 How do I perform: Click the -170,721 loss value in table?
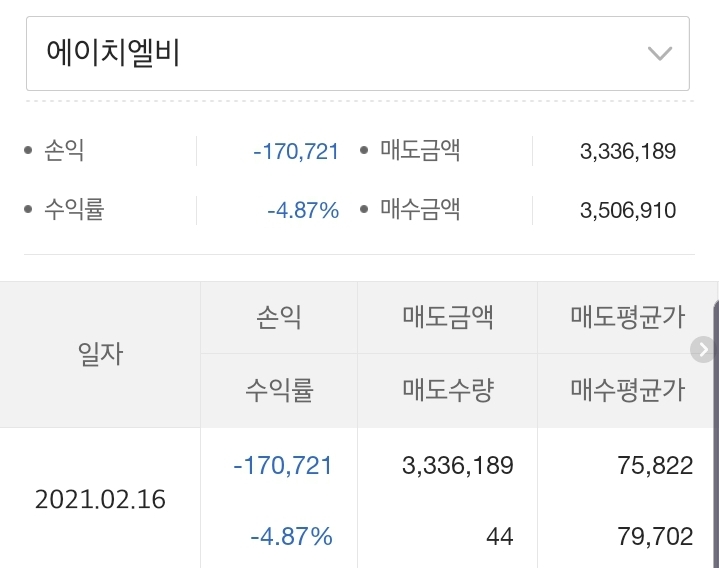[x=282, y=465]
